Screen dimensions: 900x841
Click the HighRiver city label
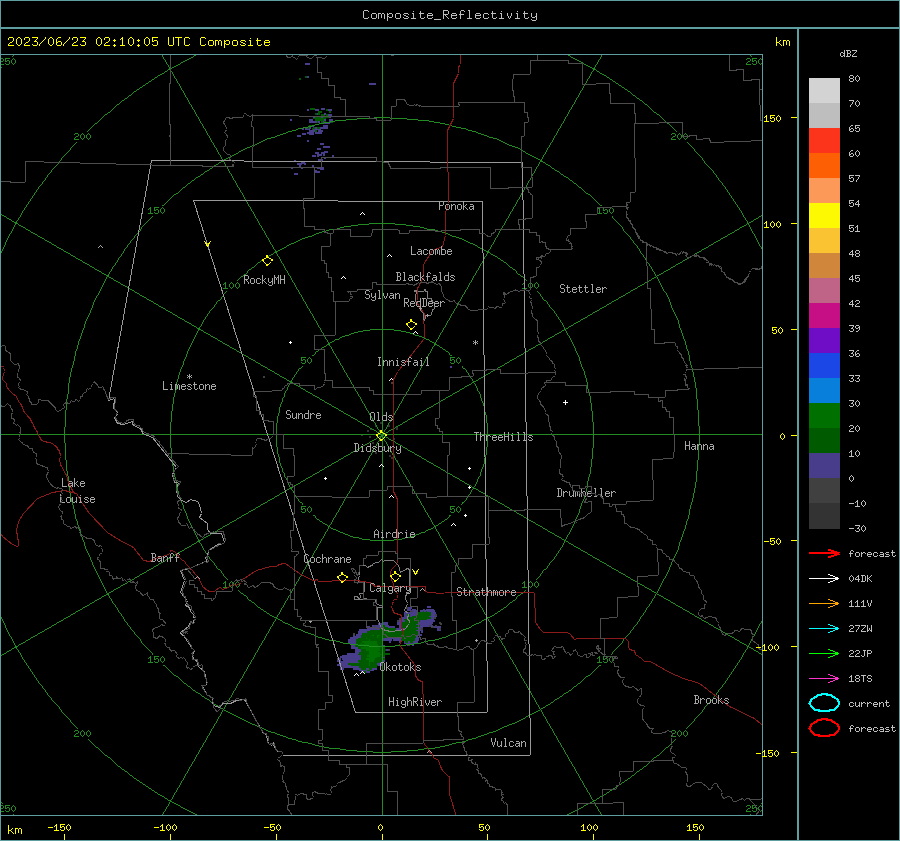click(x=415, y=702)
